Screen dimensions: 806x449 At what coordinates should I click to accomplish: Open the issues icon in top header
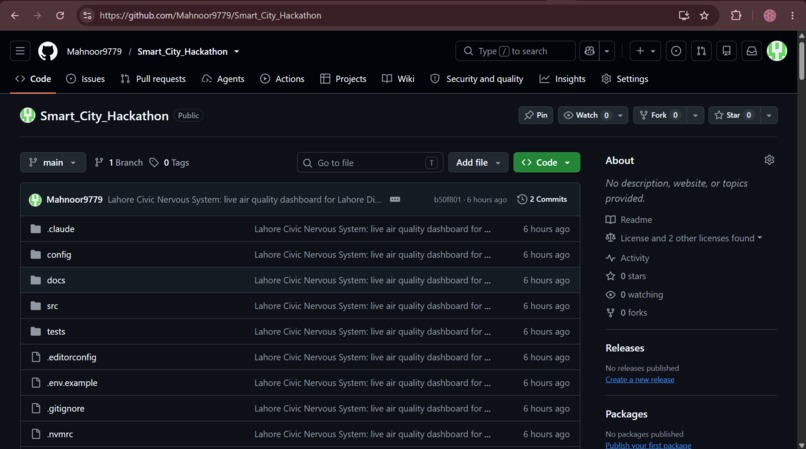(x=676, y=51)
